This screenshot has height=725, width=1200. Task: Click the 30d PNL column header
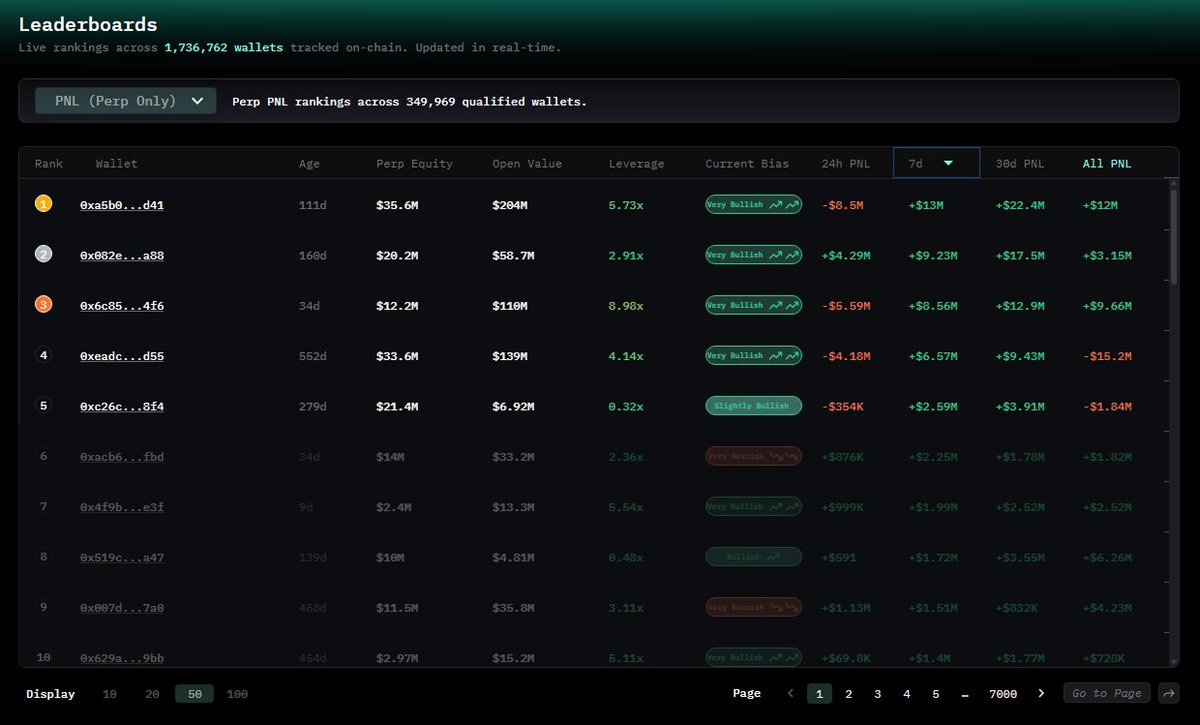(x=1019, y=163)
